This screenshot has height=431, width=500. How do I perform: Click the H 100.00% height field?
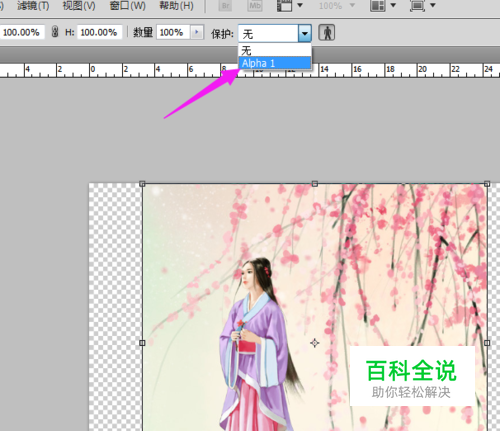click(x=99, y=32)
